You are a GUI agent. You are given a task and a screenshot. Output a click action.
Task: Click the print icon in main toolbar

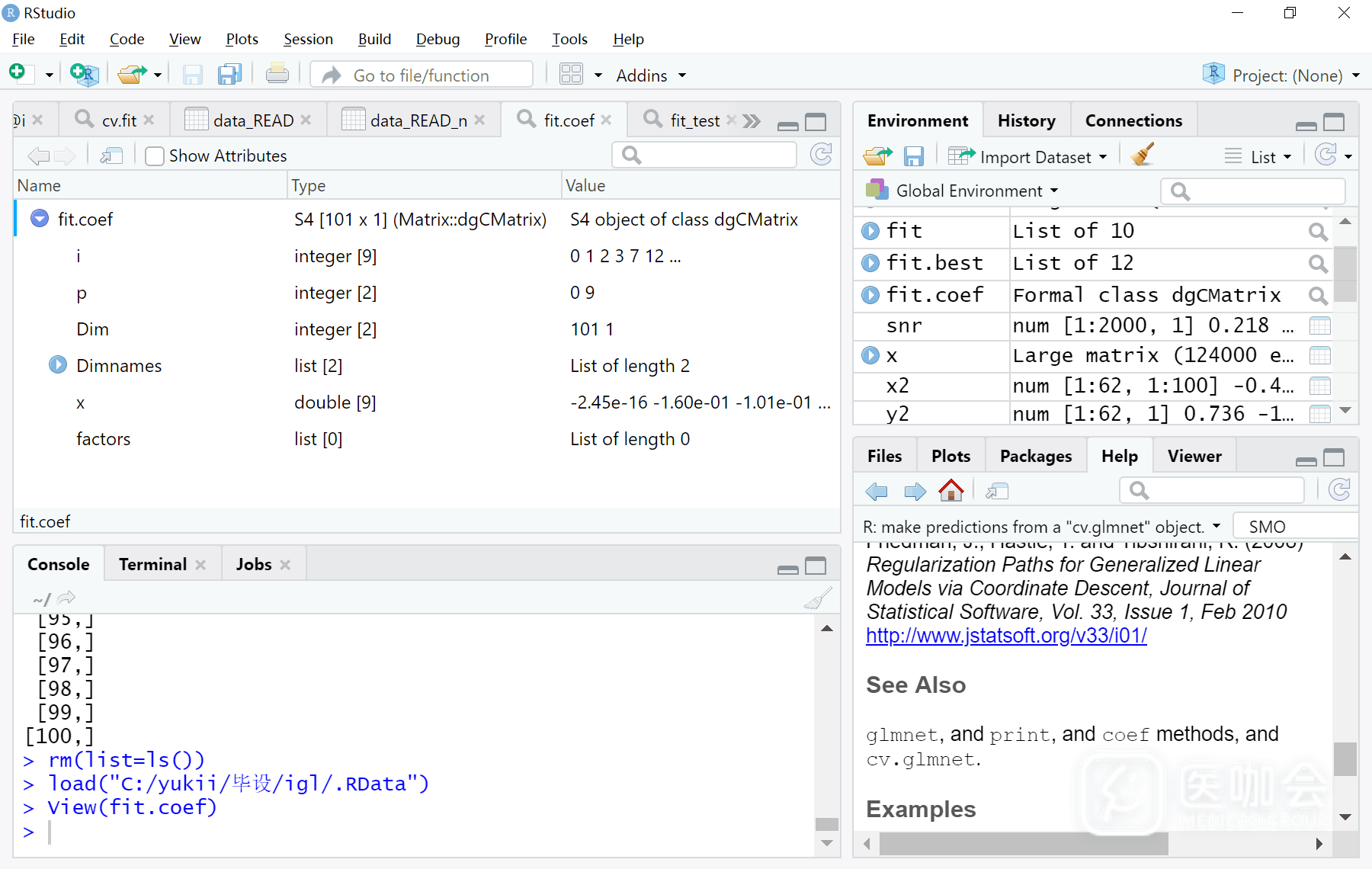click(x=277, y=75)
